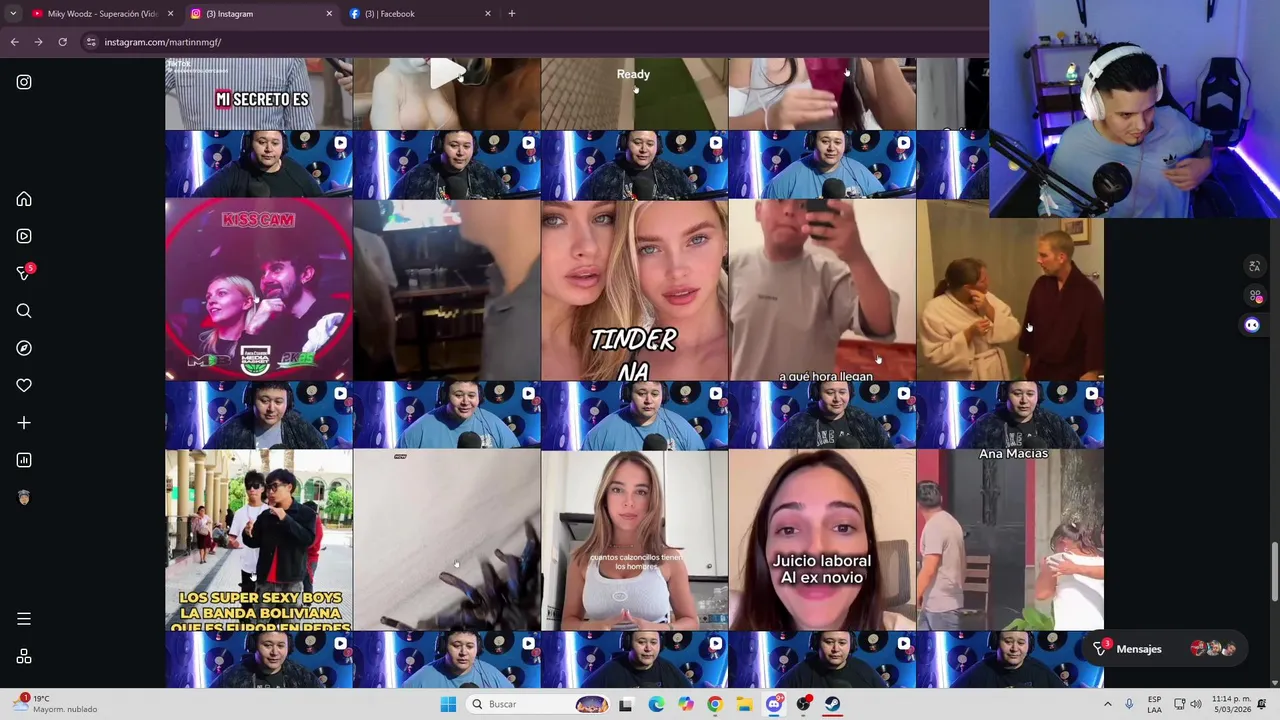1280x720 pixels.
Task: Open a new browser tab
Action: point(511,13)
